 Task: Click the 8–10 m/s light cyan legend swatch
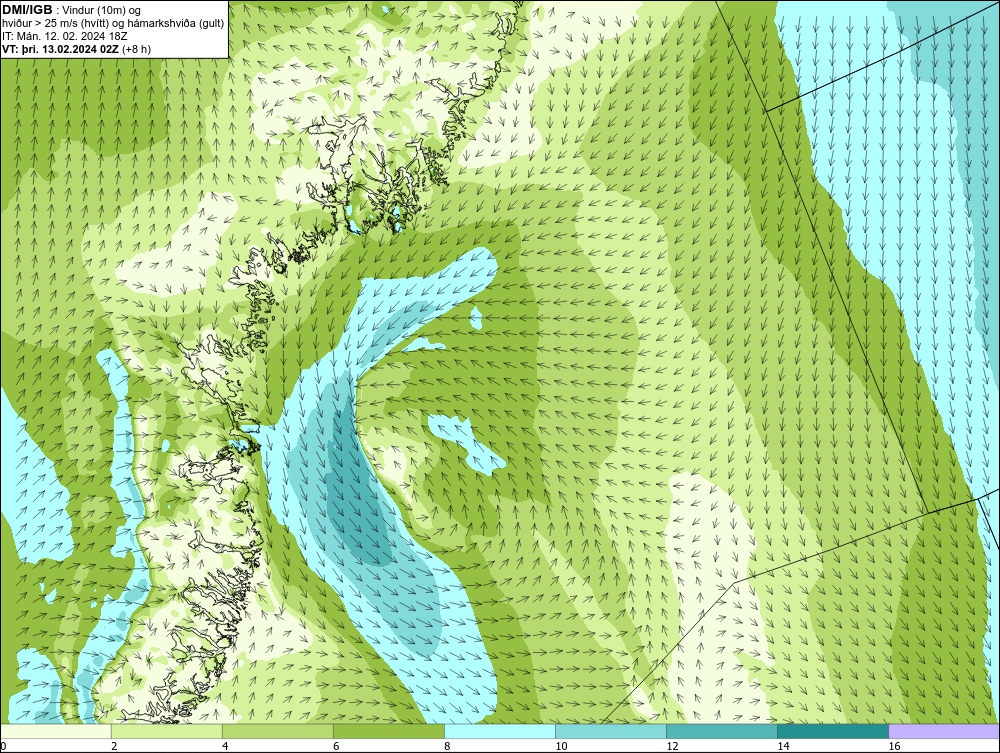pyautogui.click(x=499, y=731)
